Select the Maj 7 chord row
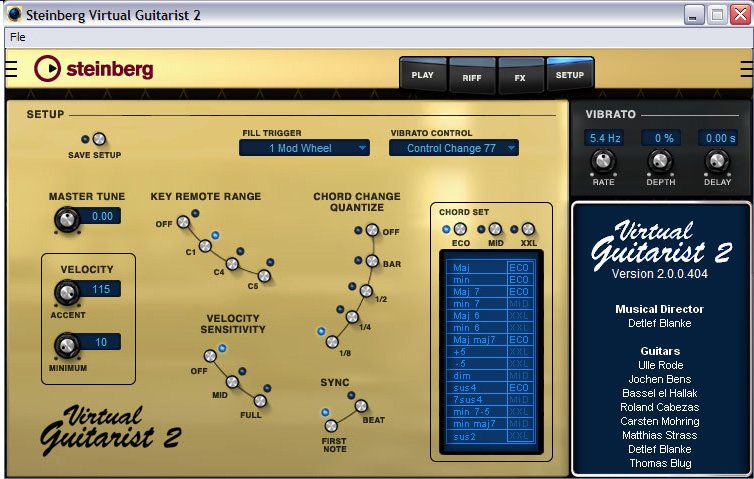 point(490,291)
